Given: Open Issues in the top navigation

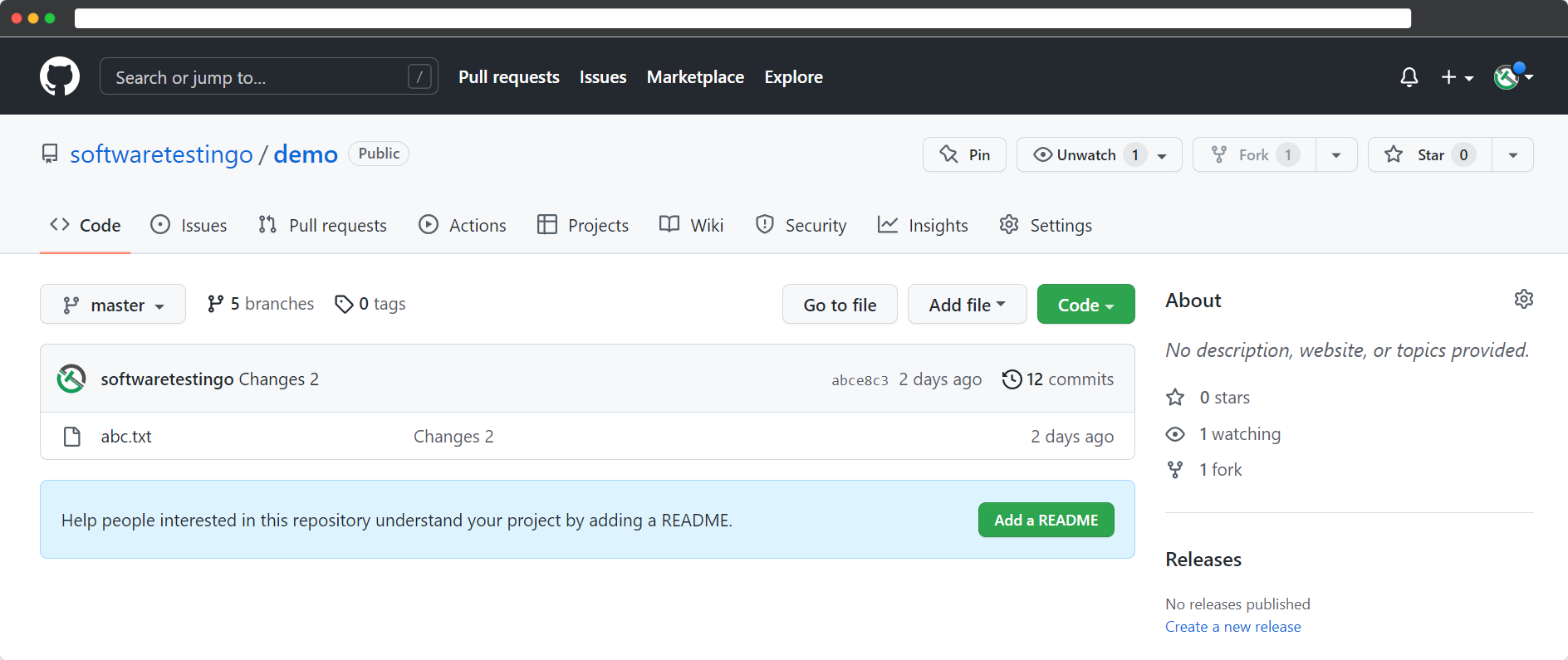Looking at the screenshot, I should click(603, 77).
